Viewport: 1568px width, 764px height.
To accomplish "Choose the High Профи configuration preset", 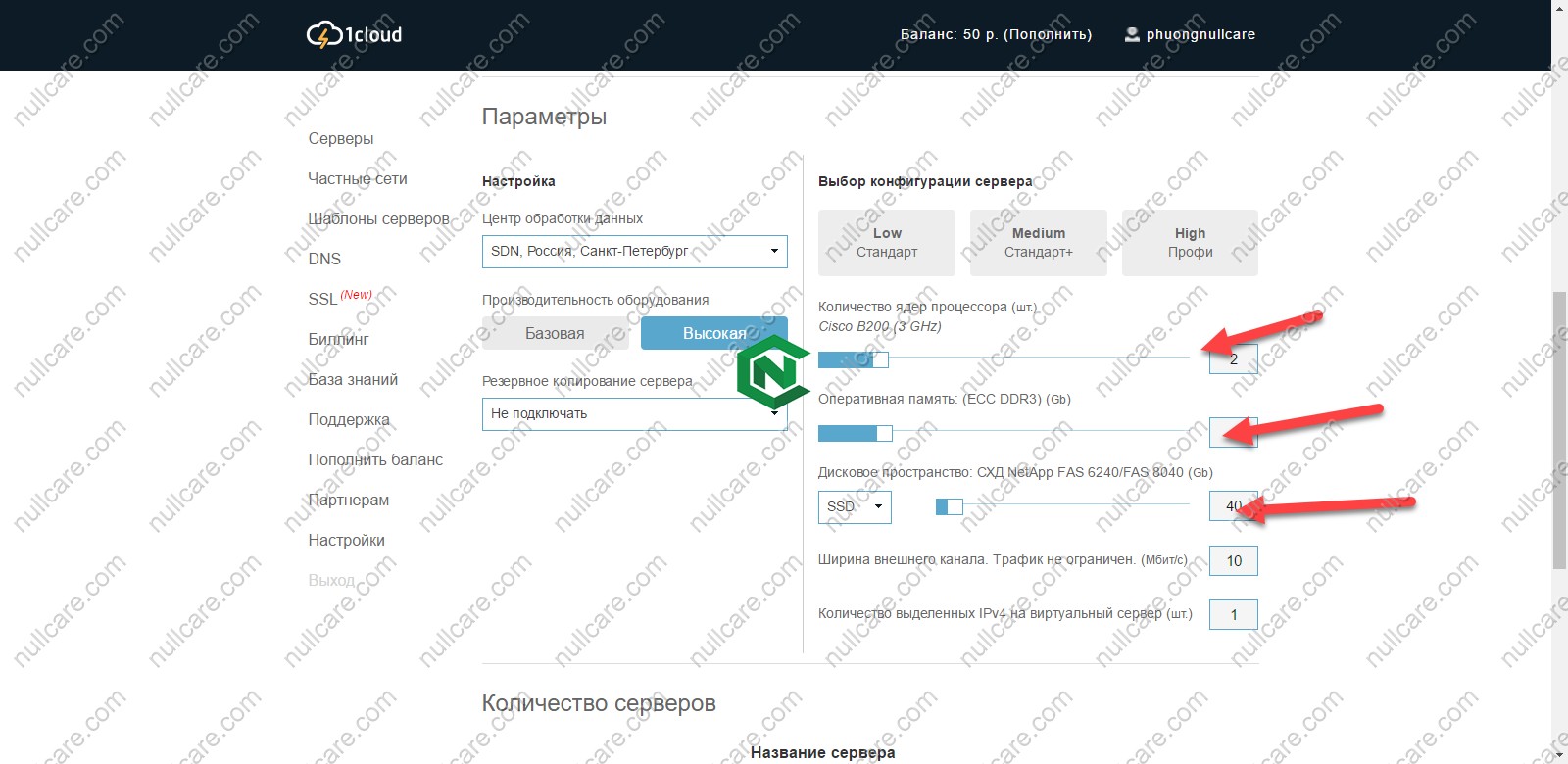I will [x=1190, y=243].
